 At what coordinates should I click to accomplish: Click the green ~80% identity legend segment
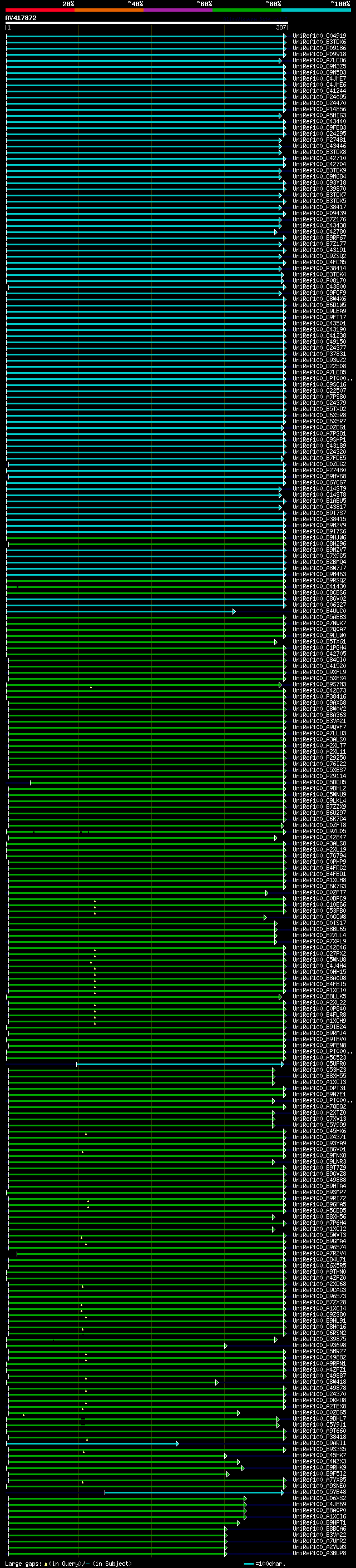[247, 11]
